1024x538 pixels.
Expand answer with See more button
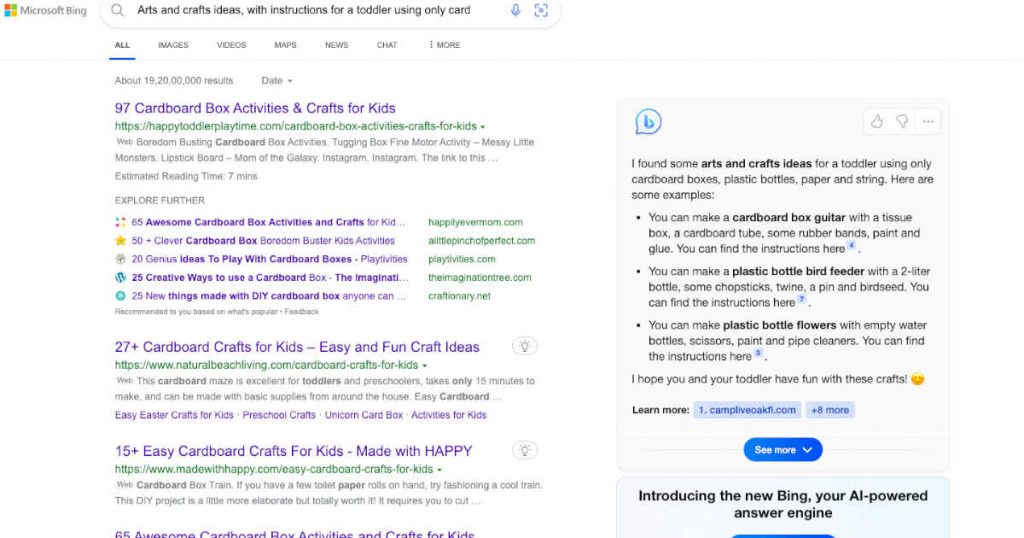783,450
